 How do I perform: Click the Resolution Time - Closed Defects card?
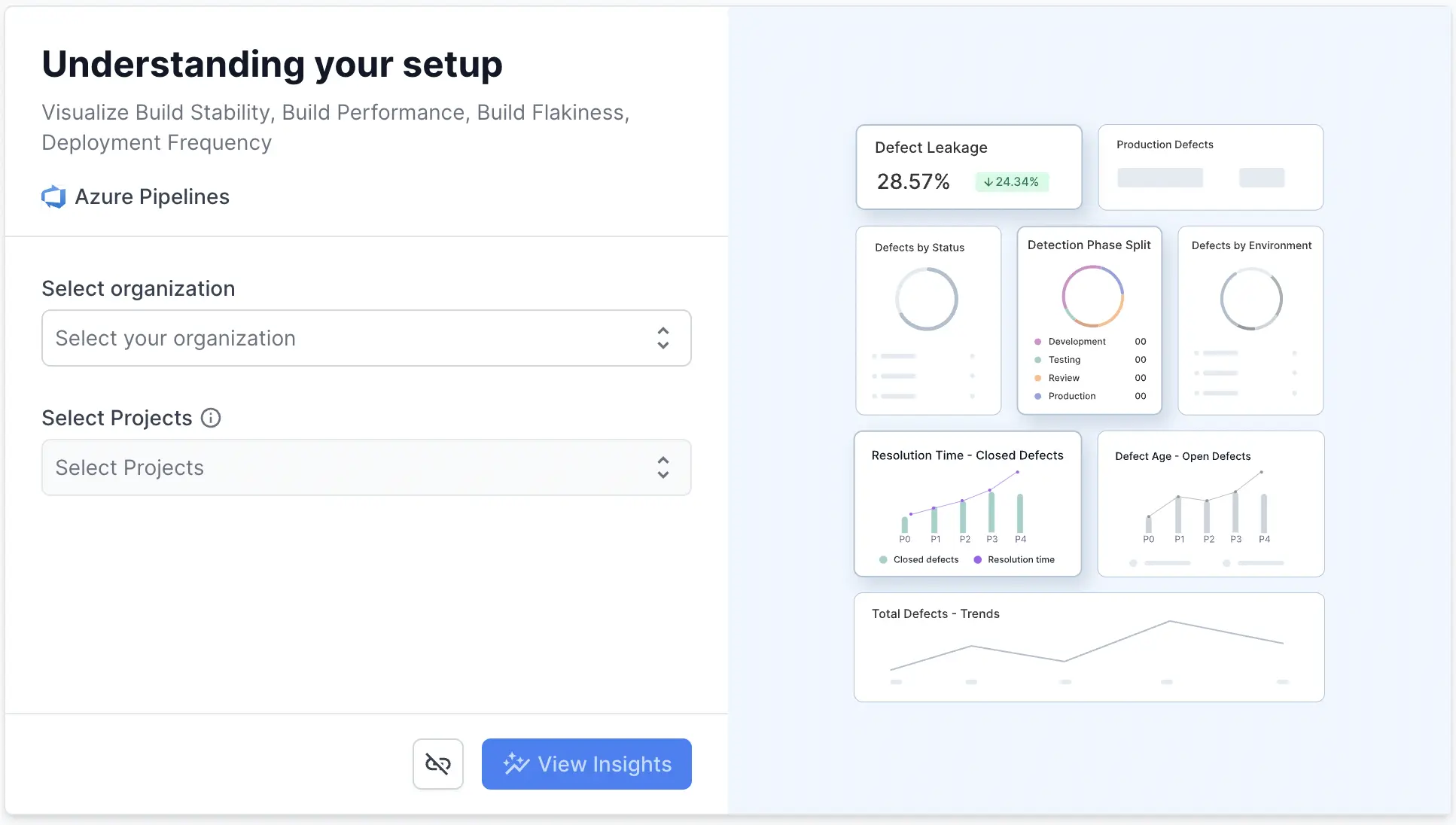[x=967, y=503]
